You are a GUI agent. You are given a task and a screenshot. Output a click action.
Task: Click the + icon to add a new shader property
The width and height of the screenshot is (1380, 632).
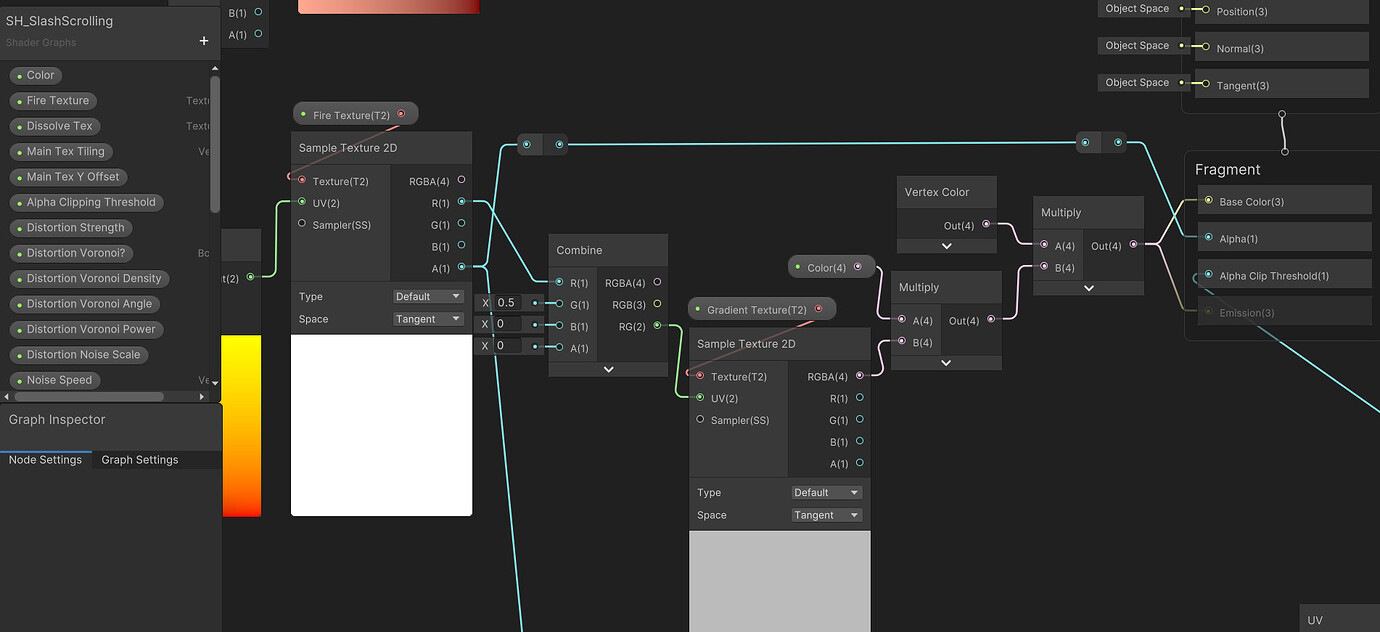(204, 41)
